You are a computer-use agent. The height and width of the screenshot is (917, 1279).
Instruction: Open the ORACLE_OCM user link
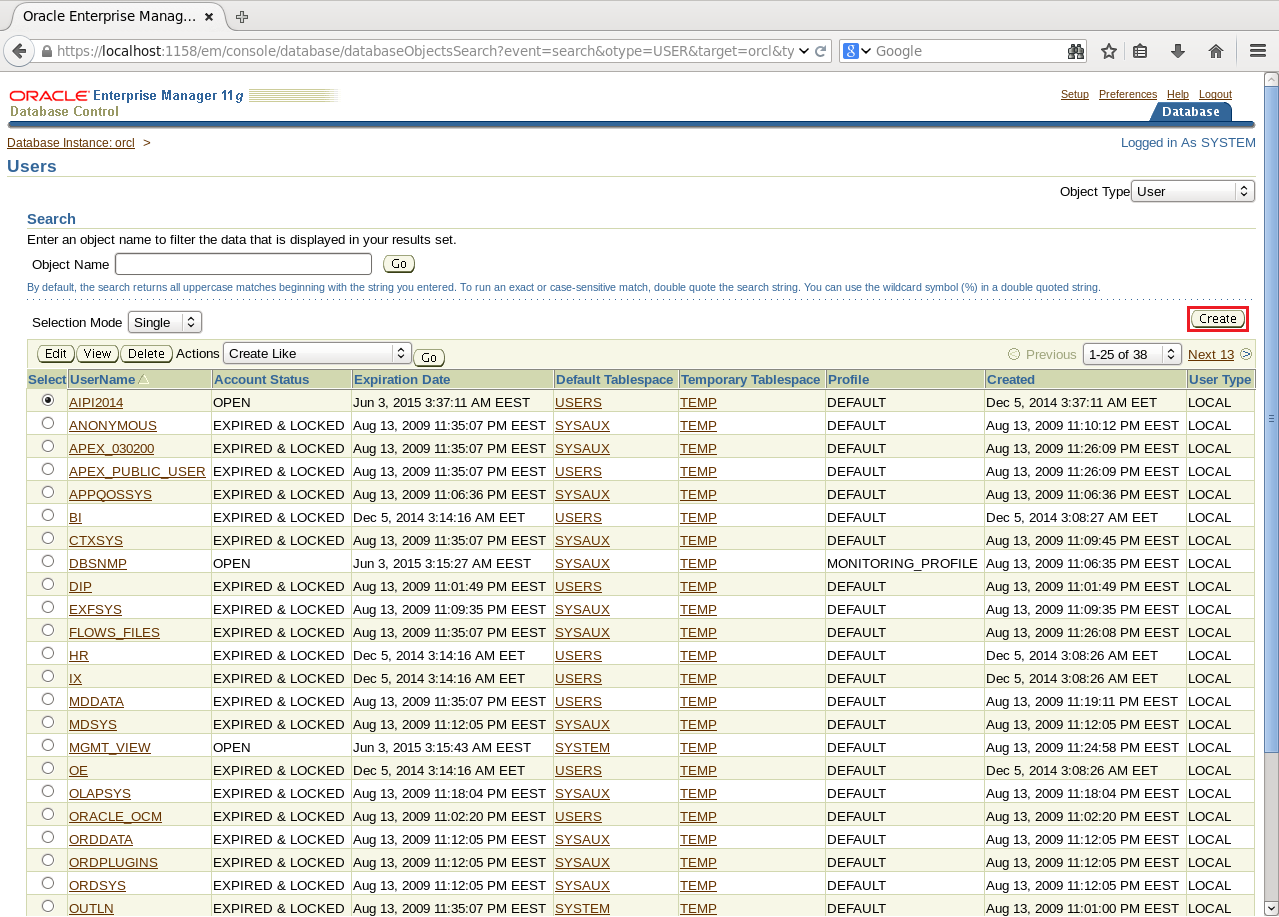[115, 816]
